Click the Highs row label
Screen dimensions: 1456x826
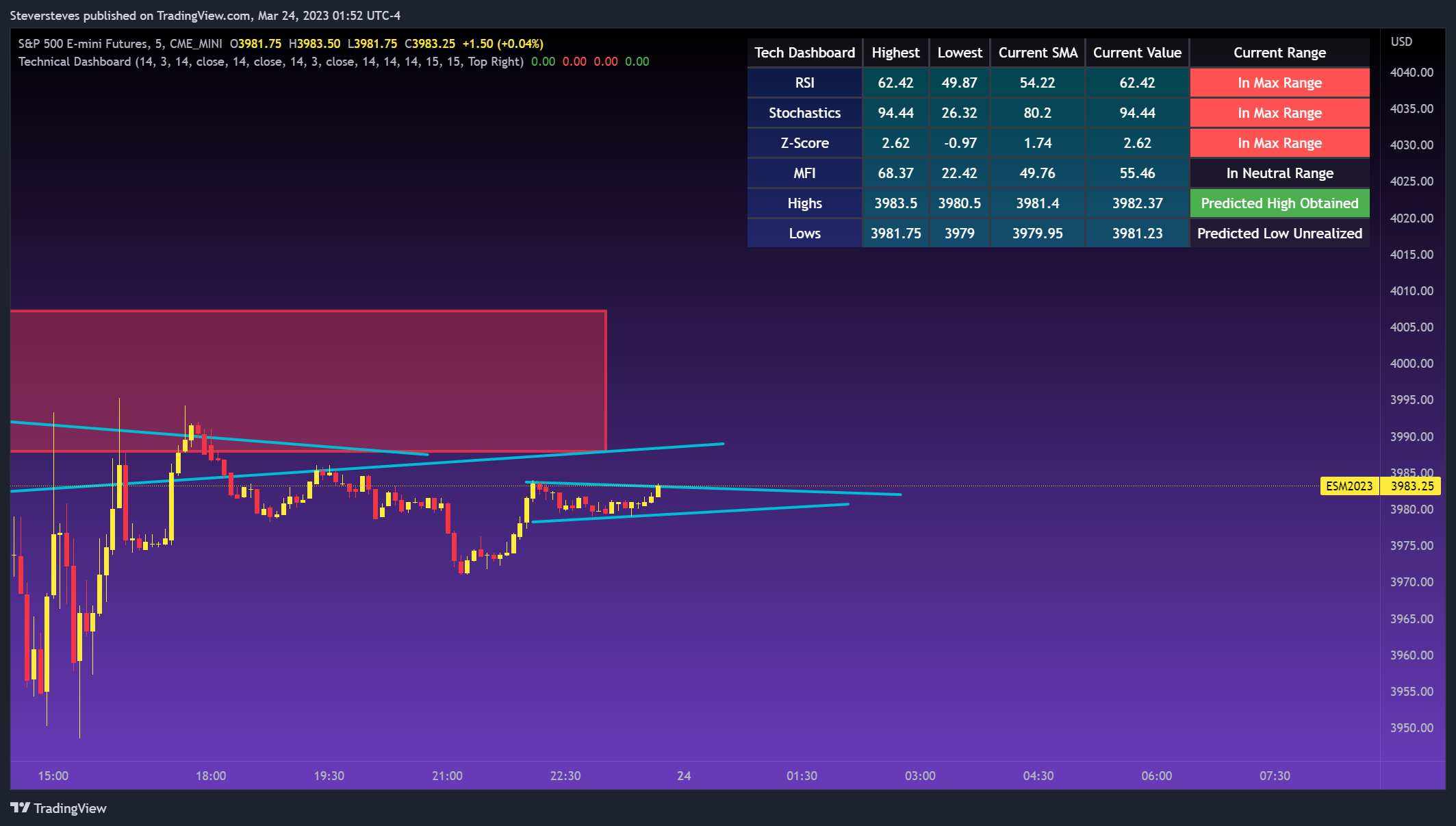click(804, 203)
